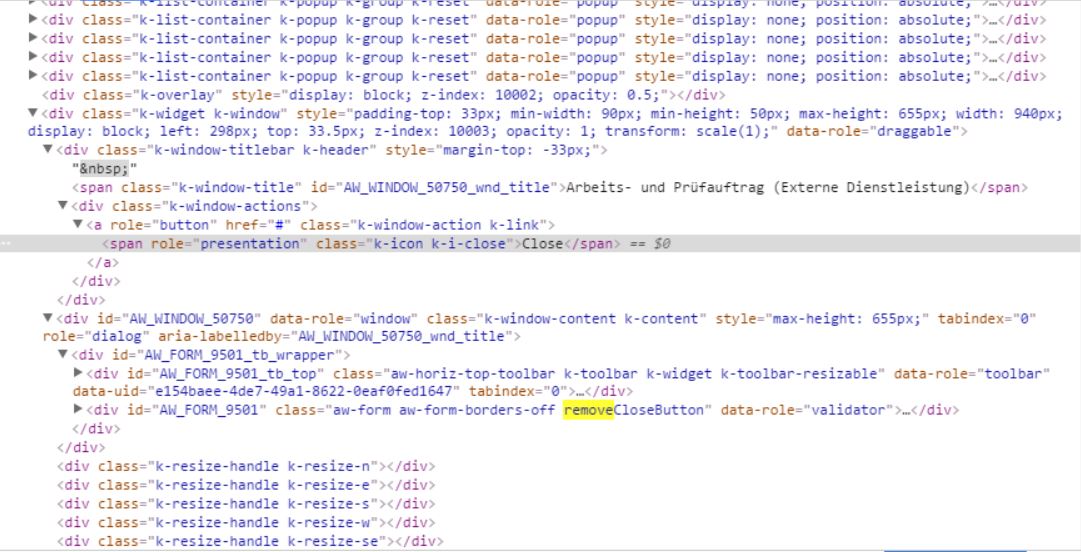Click the href value "#" on the anchor
The image size is (1081, 552).
pyautogui.click(x=279, y=225)
